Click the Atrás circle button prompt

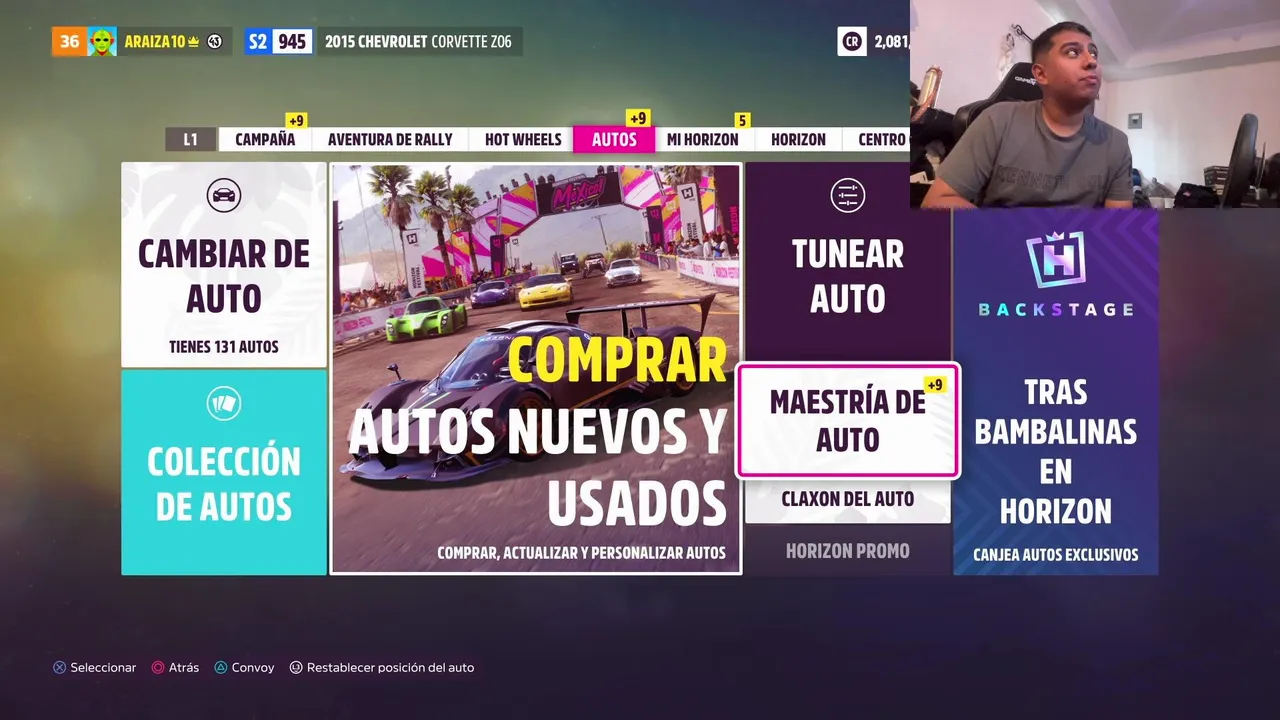click(175, 667)
